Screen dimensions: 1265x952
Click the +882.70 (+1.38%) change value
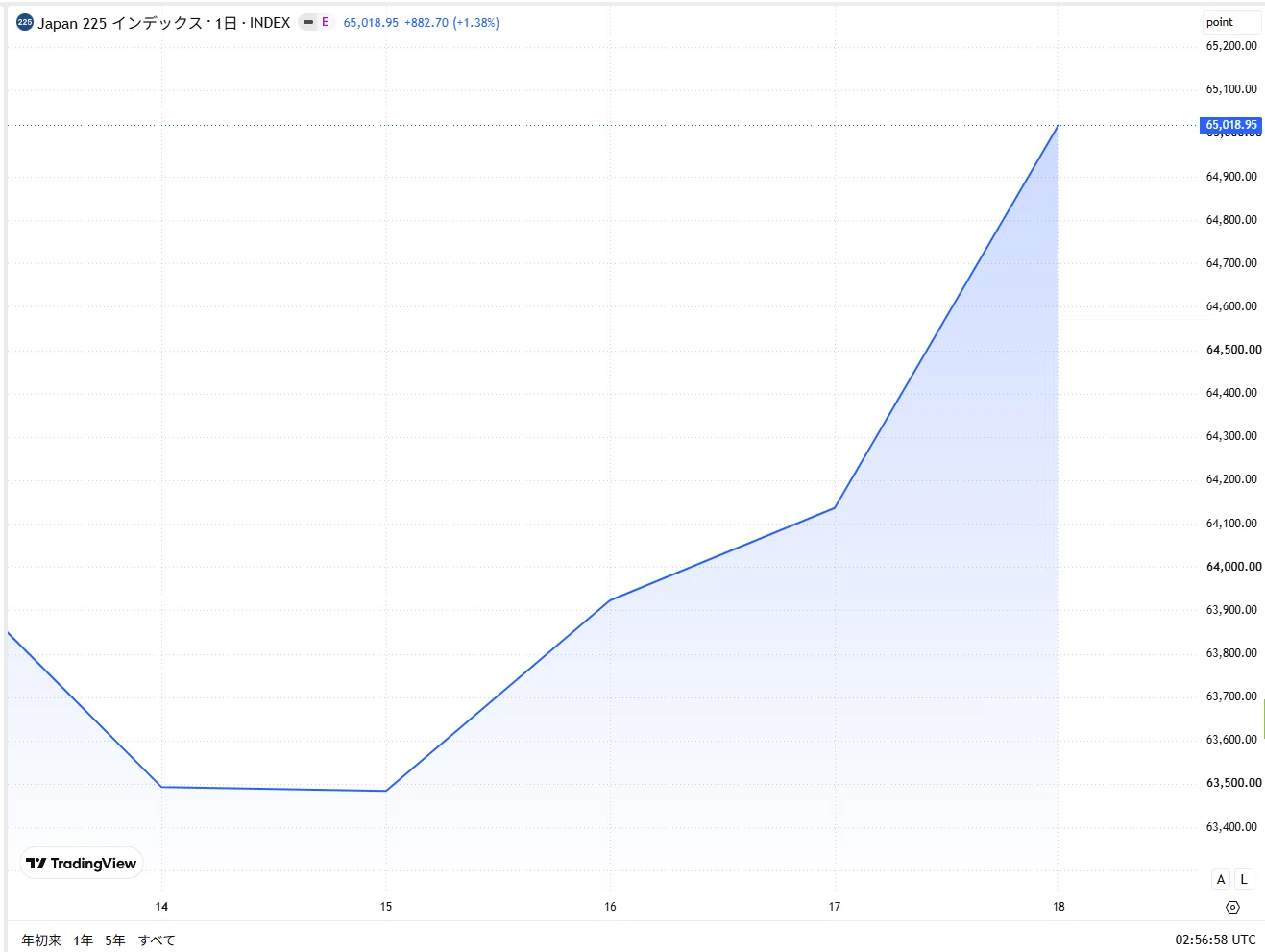point(451,23)
